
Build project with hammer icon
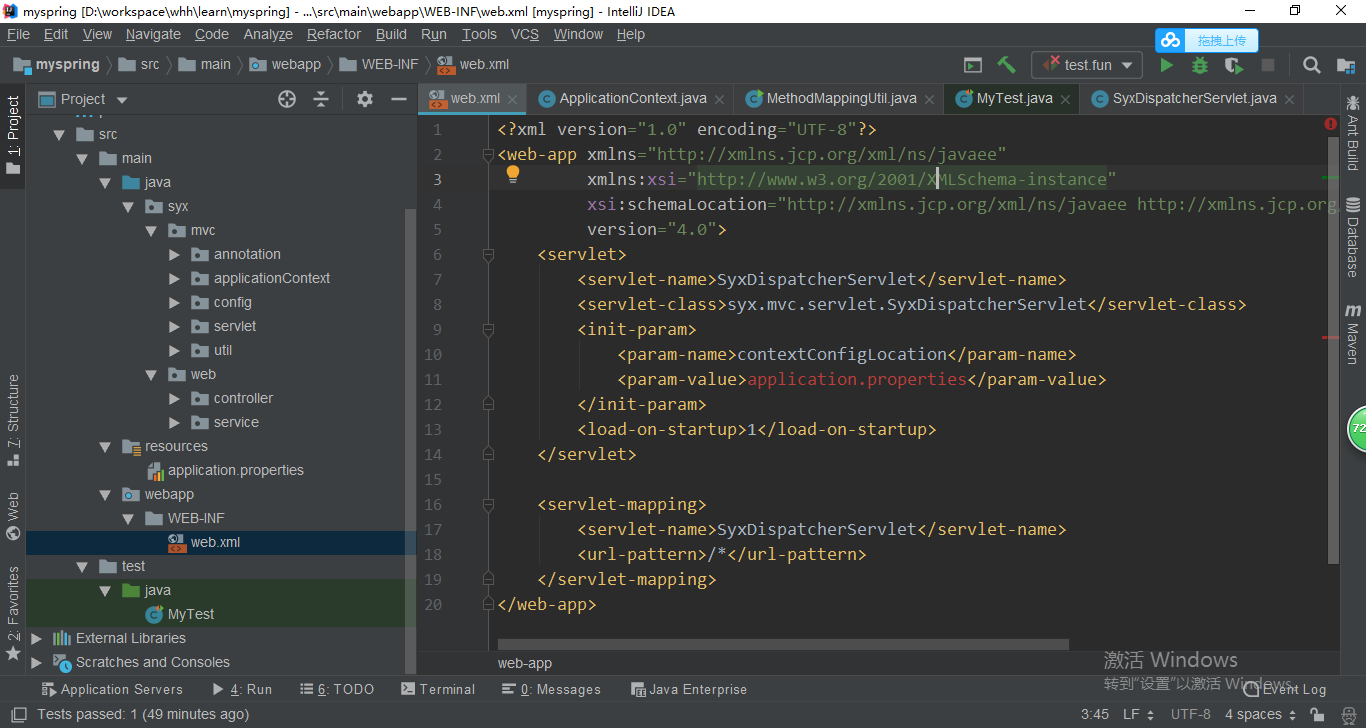(1006, 65)
